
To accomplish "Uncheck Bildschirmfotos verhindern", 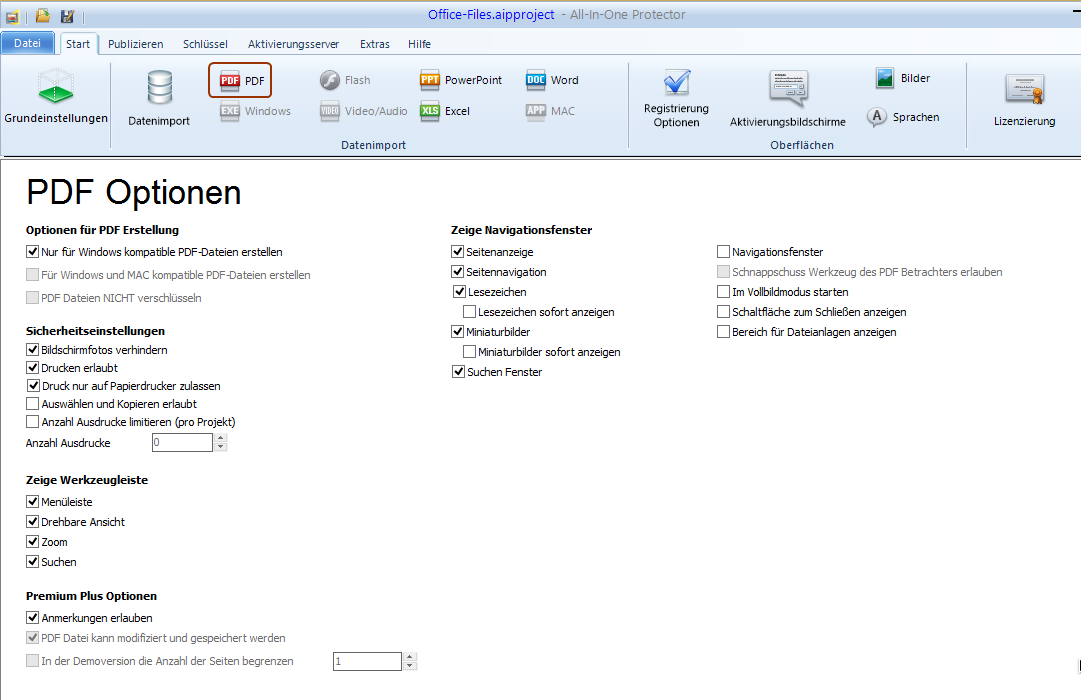I will tap(33, 350).
